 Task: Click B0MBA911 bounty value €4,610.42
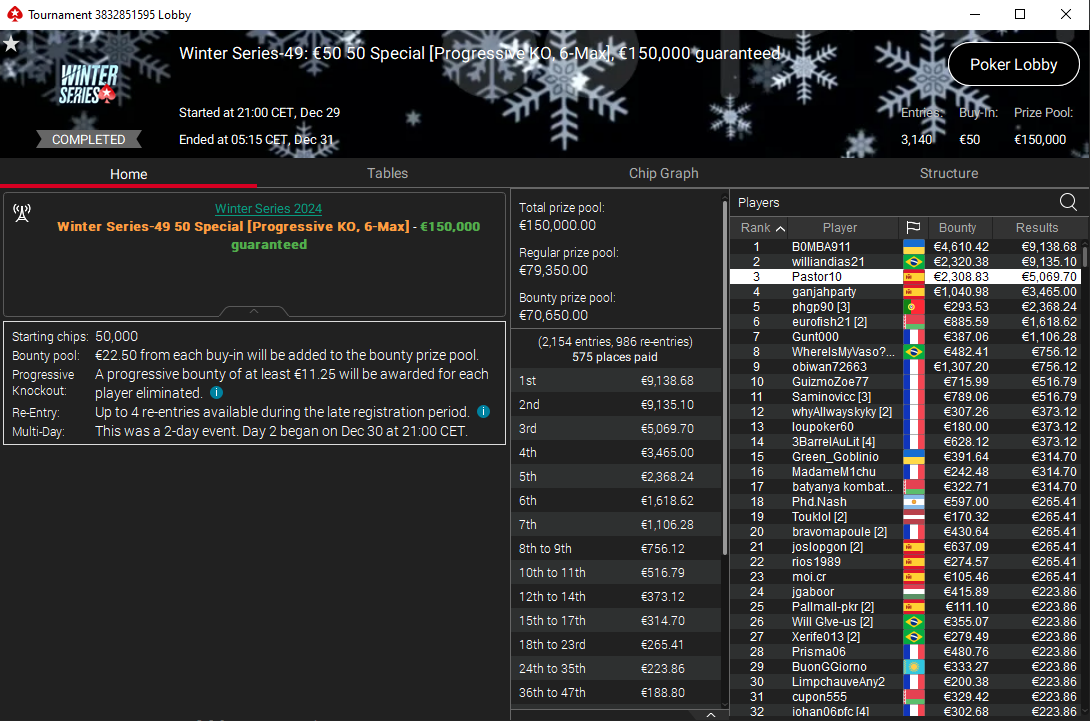coord(962,247)
